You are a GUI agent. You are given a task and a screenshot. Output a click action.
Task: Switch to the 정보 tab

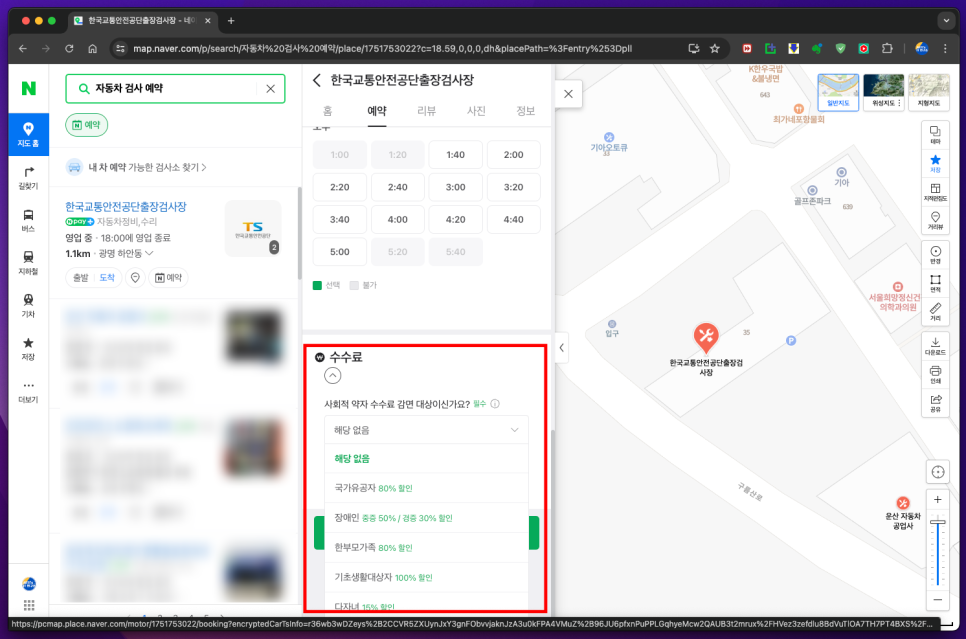coord(526,111)
